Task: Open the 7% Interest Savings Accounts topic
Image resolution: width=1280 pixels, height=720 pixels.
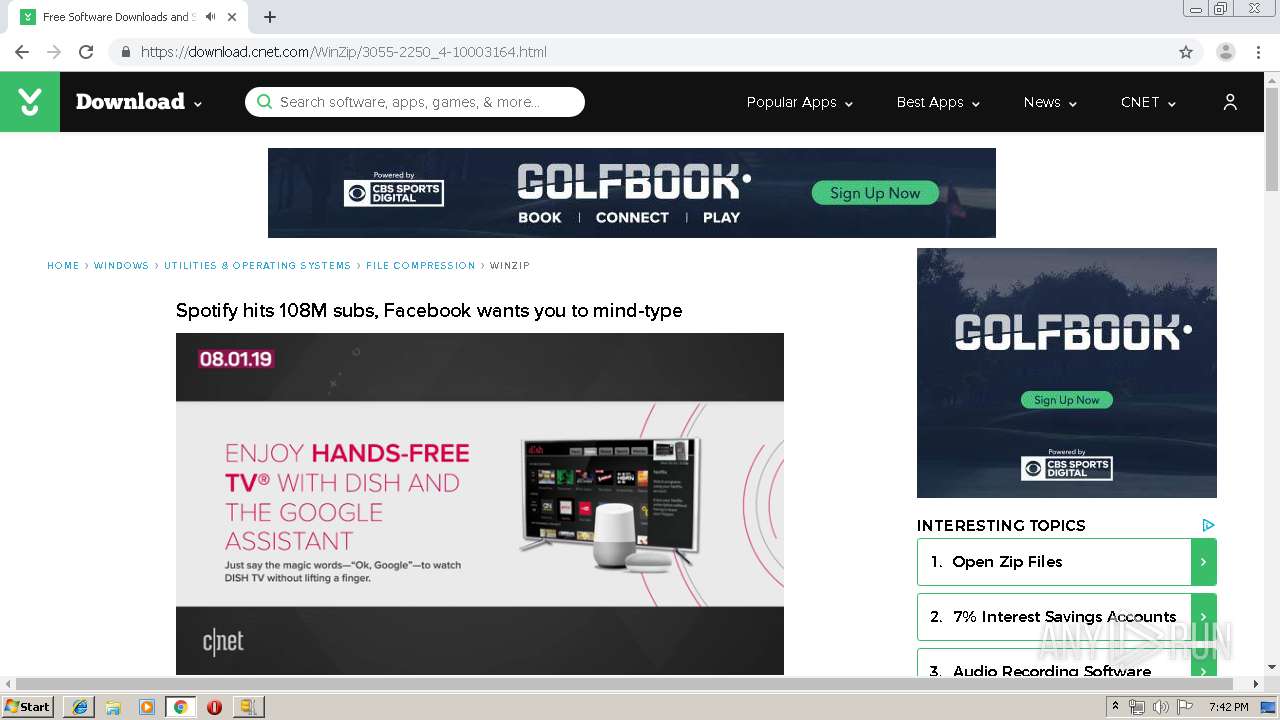Action: click(x=1065, y=617)
